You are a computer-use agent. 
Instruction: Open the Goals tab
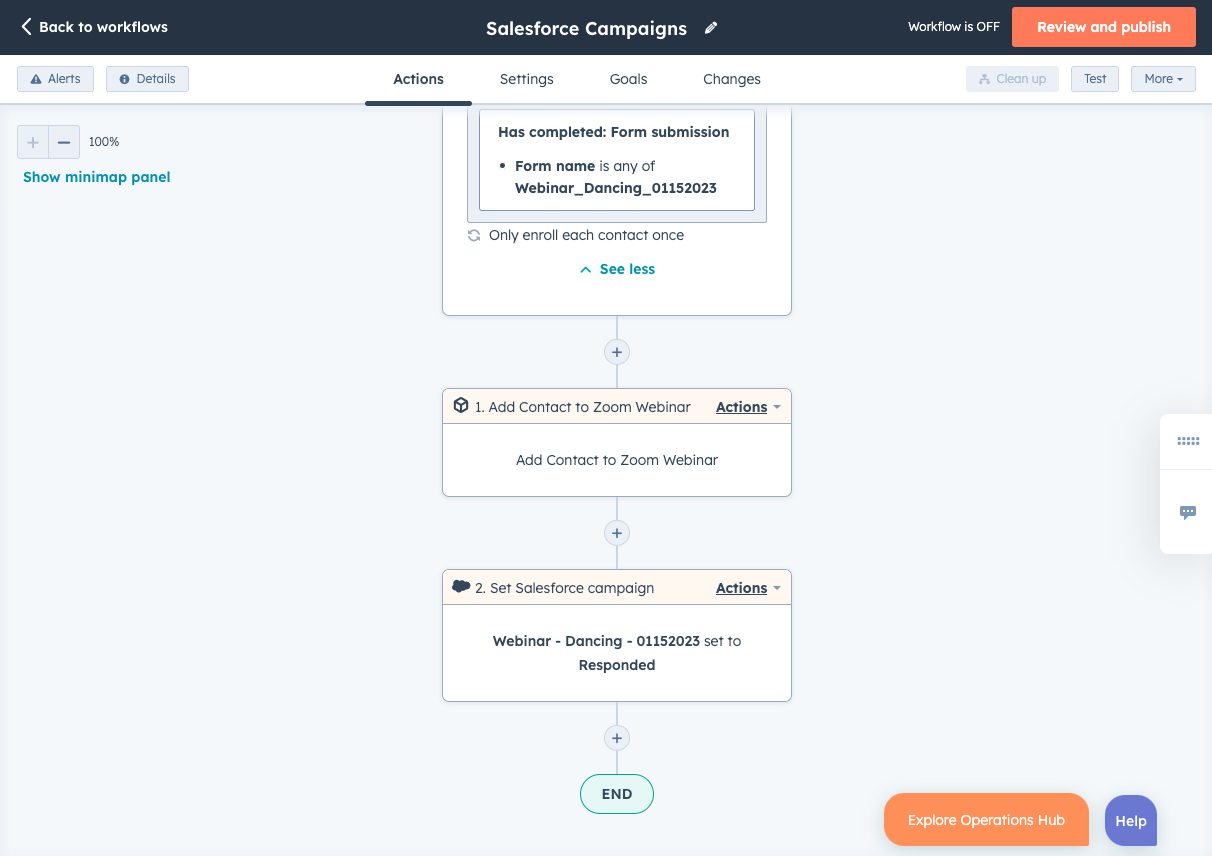pos(628,78)
